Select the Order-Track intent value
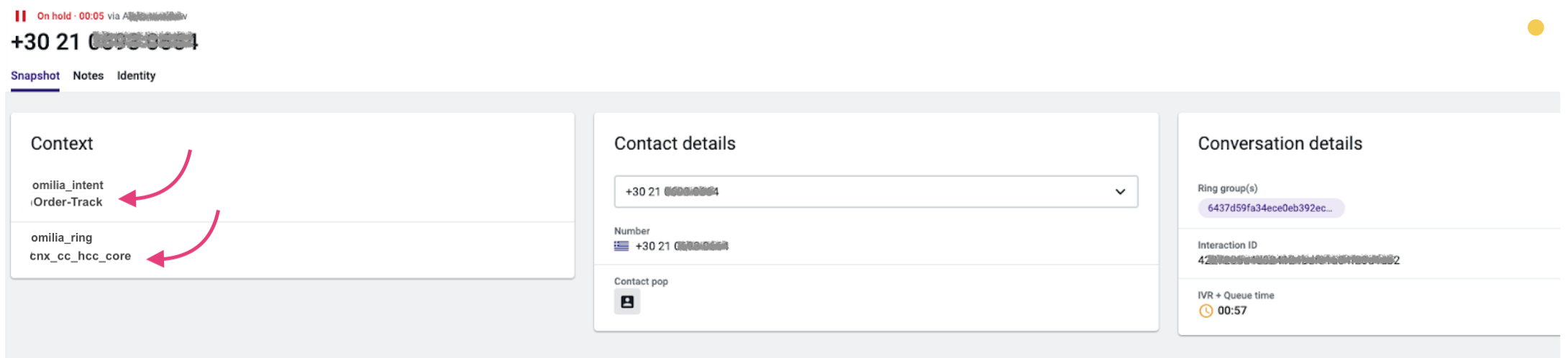 pos(68,202)
